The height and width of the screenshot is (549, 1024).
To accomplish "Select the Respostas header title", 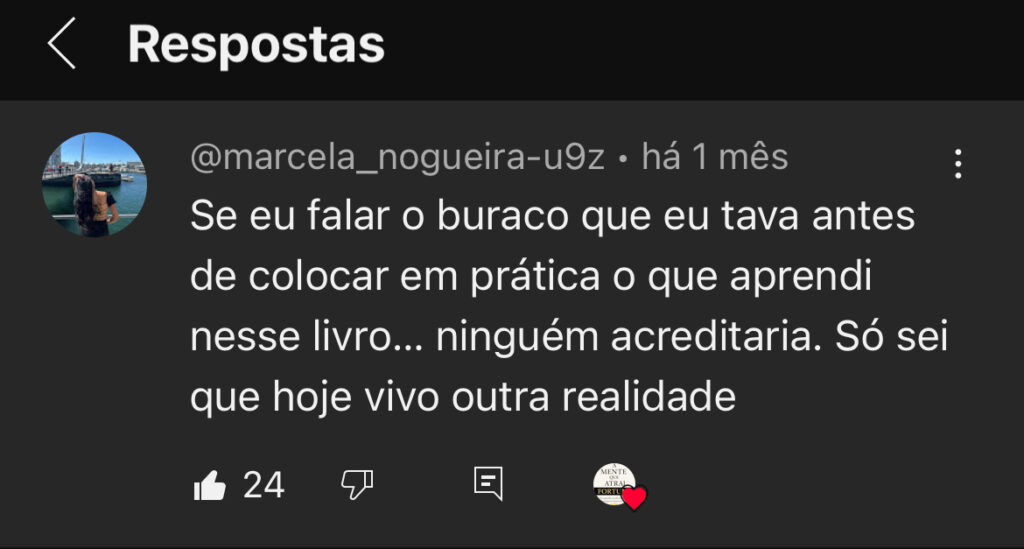I will tap(256, 44).
